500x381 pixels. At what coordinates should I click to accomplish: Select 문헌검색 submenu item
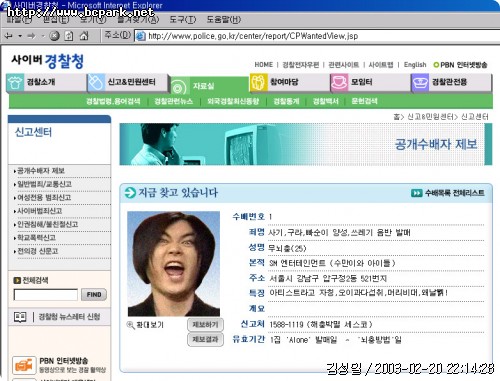click(x=364, y=101)
